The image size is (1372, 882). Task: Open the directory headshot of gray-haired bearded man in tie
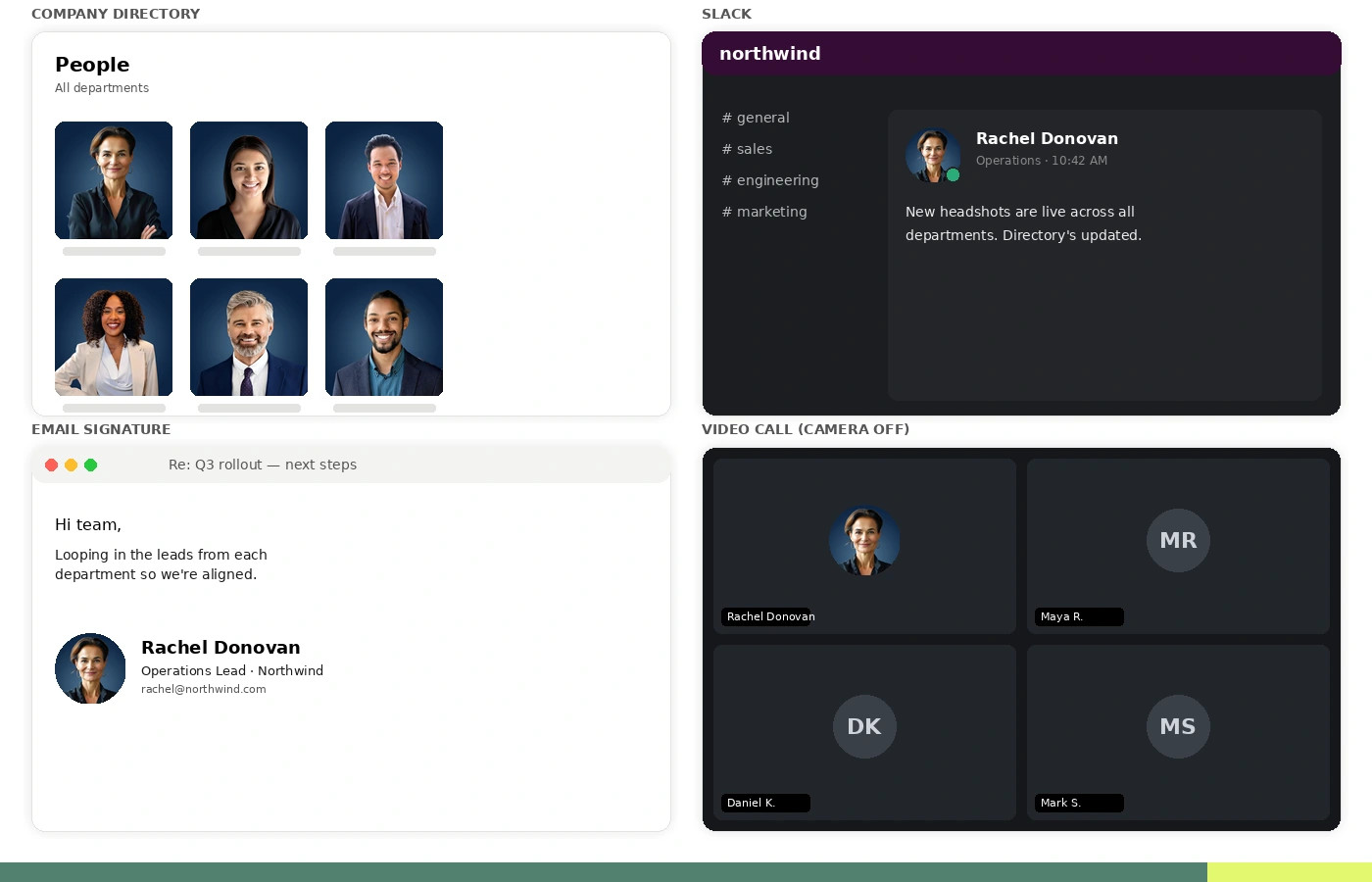pos(249,337)
